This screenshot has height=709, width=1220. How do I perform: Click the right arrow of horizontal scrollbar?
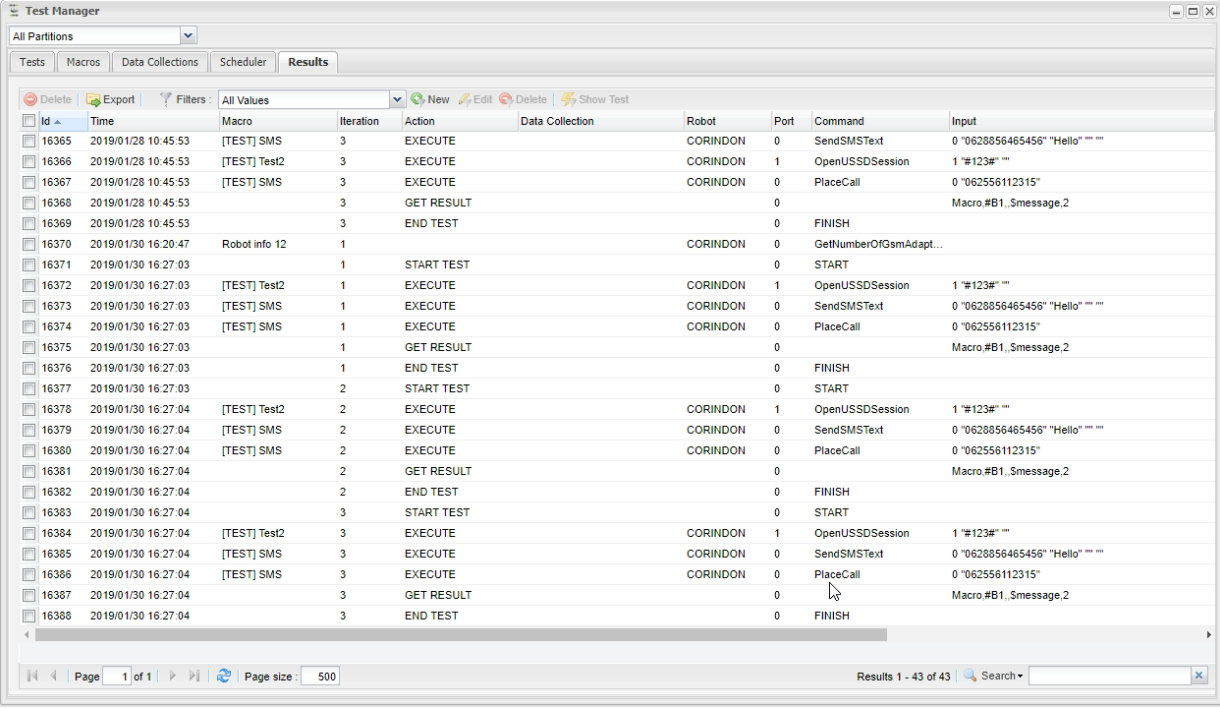coord(1208,634)
